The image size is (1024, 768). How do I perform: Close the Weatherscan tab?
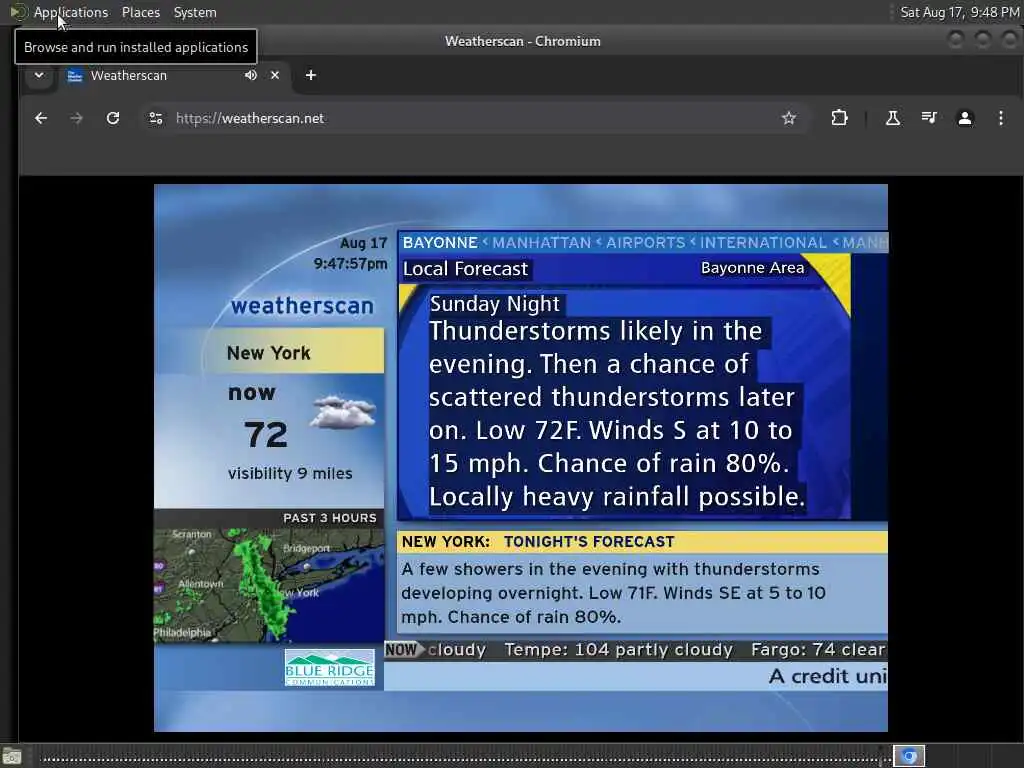pyautogui.click(x=275, y=75)
